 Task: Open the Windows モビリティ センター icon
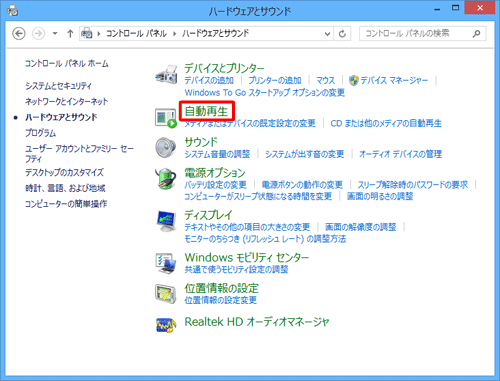click(166, 263)
